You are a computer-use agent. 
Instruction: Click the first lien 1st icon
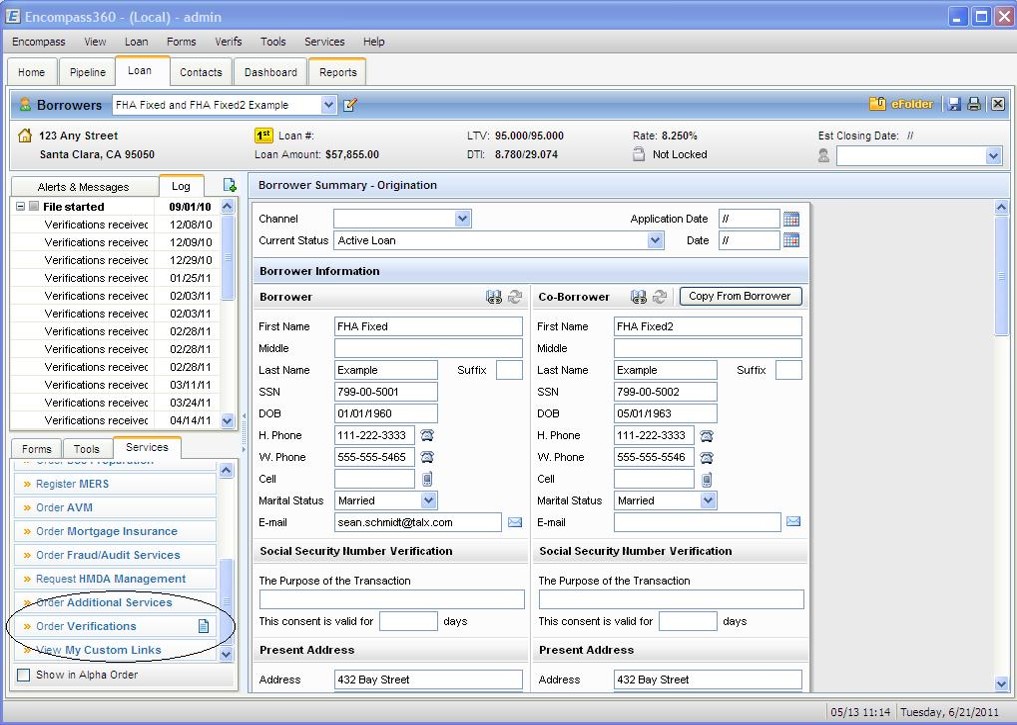[x=263, y=136]
